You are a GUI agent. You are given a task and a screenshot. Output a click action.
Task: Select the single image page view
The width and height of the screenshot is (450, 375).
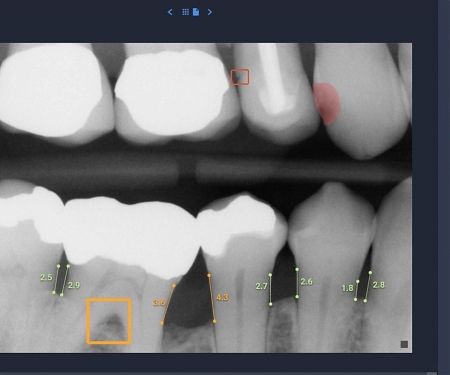click(x=196, y=12)
